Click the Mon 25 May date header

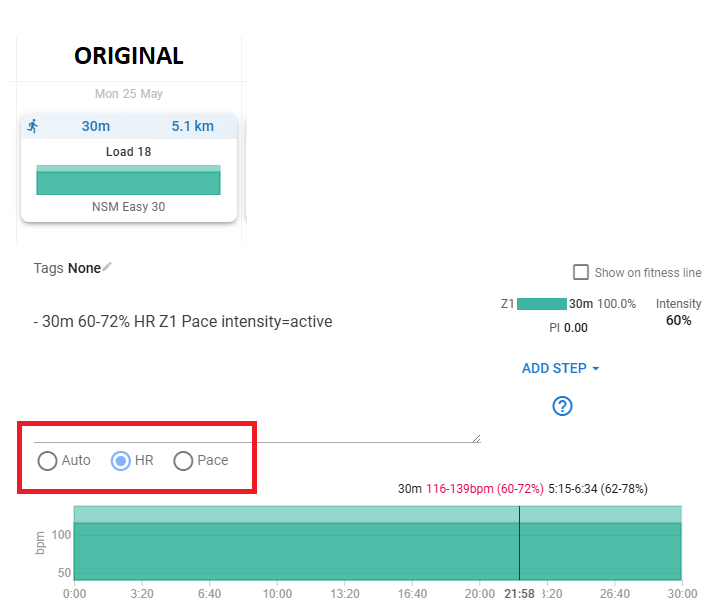click(x=128, y=94)
